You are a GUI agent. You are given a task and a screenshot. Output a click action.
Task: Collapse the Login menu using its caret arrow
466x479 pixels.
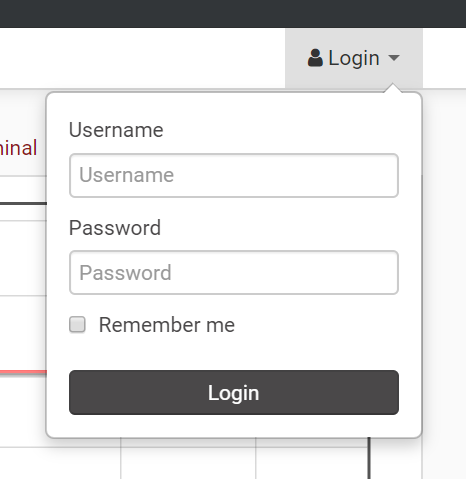[x=394, y=58]
